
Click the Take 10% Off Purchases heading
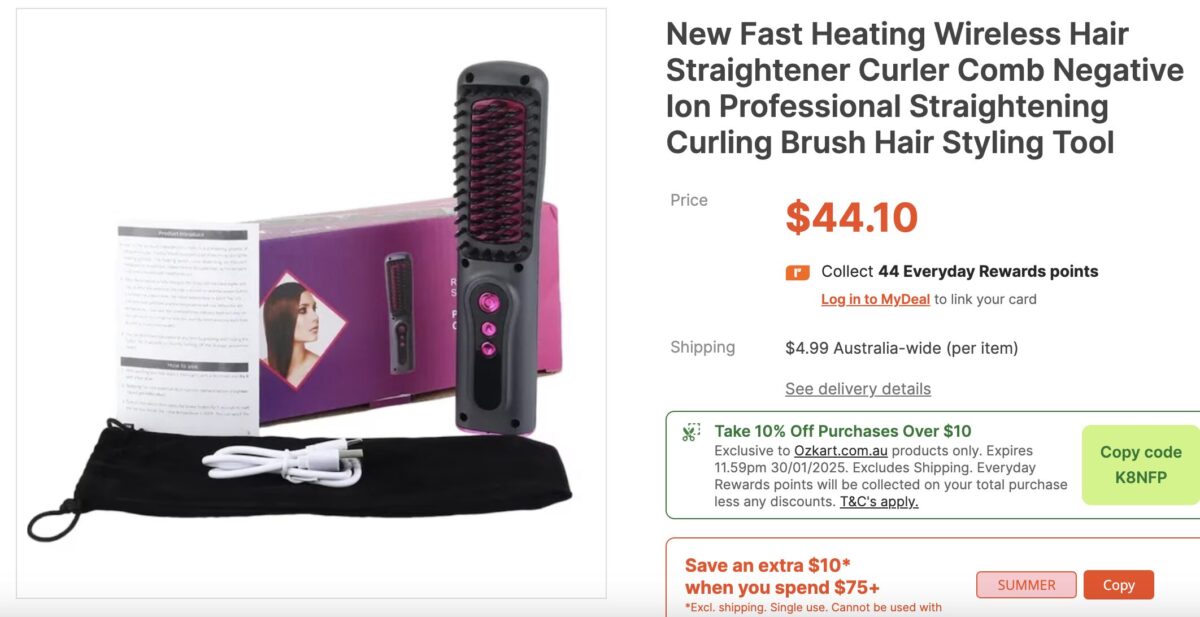pos(843,431)
